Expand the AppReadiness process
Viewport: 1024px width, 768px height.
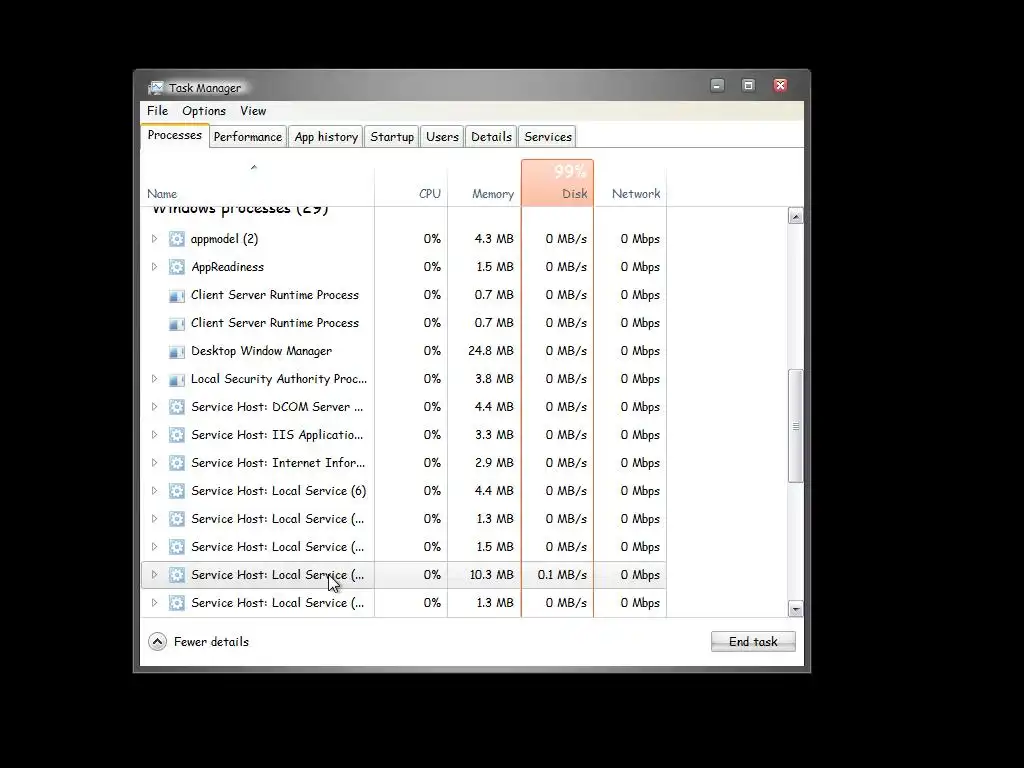(154, 267)
